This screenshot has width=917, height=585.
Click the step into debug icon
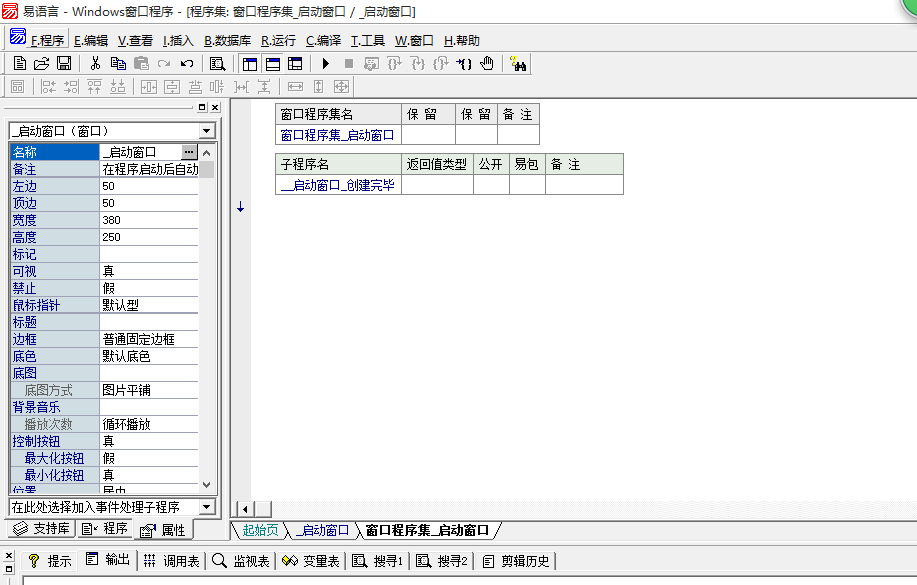click(418, 63)
